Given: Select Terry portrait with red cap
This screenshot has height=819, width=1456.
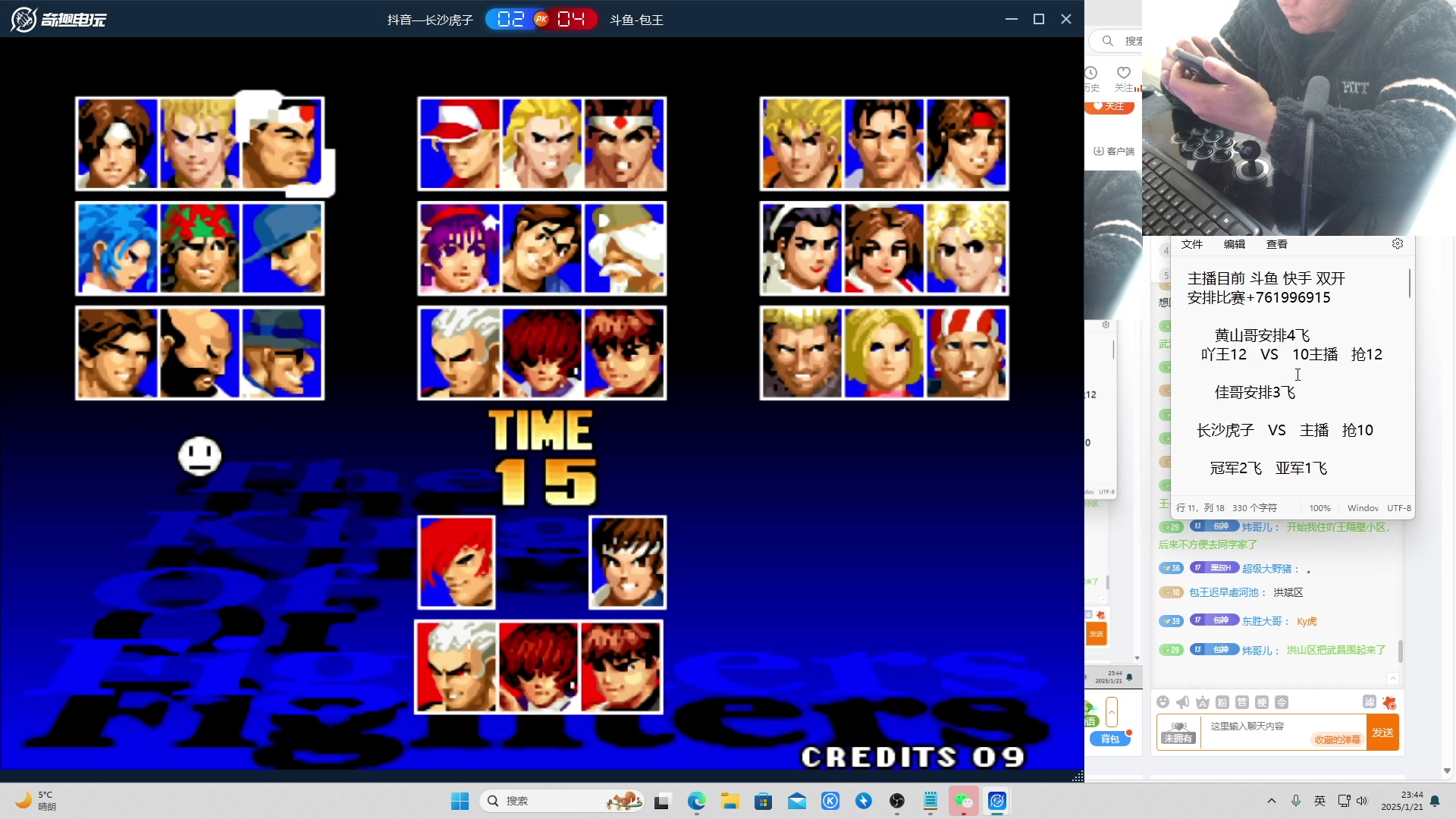Looking at the screenshot, I should [460, 143].
